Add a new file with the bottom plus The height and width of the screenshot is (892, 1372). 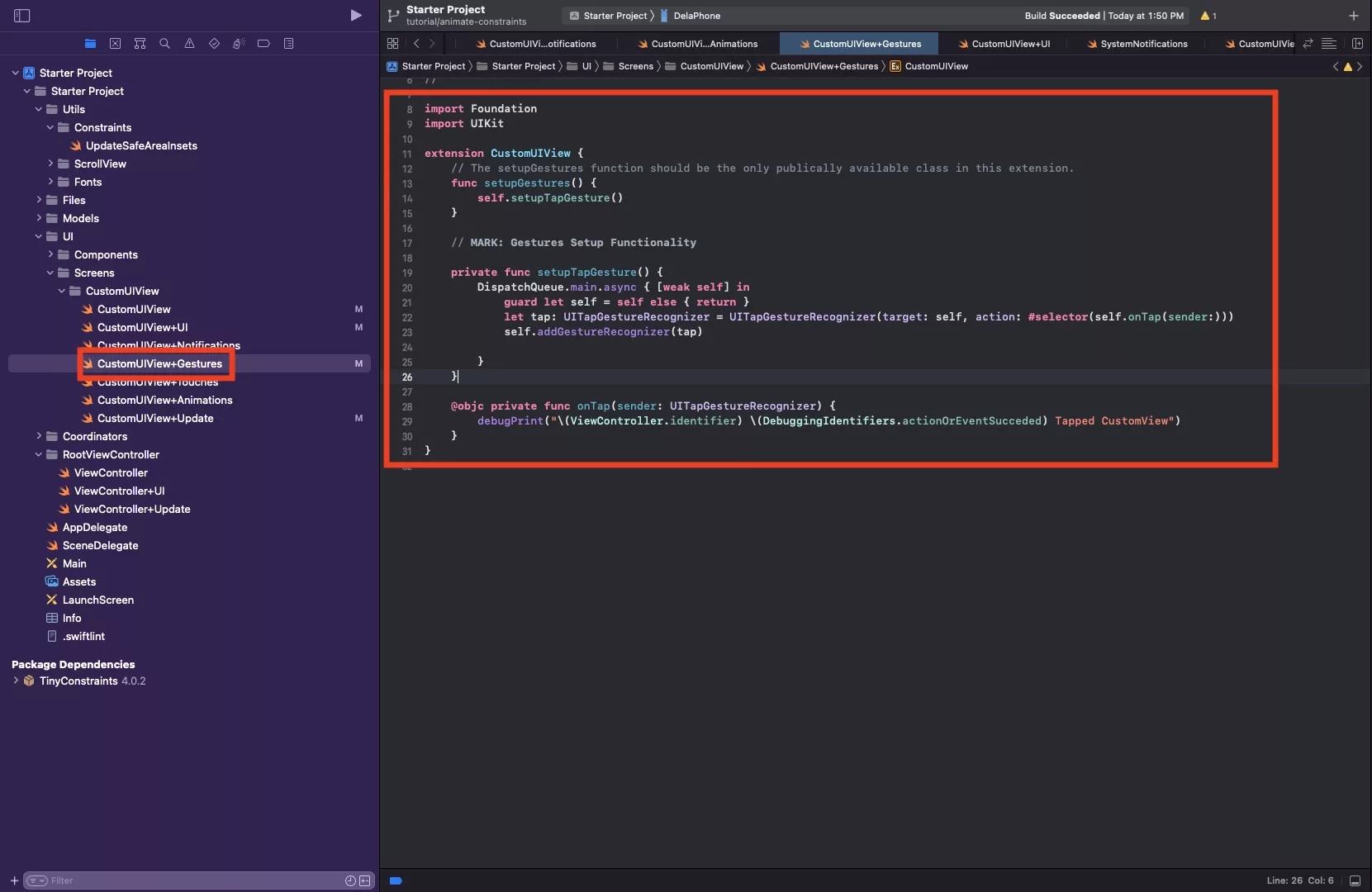[14, 880]
